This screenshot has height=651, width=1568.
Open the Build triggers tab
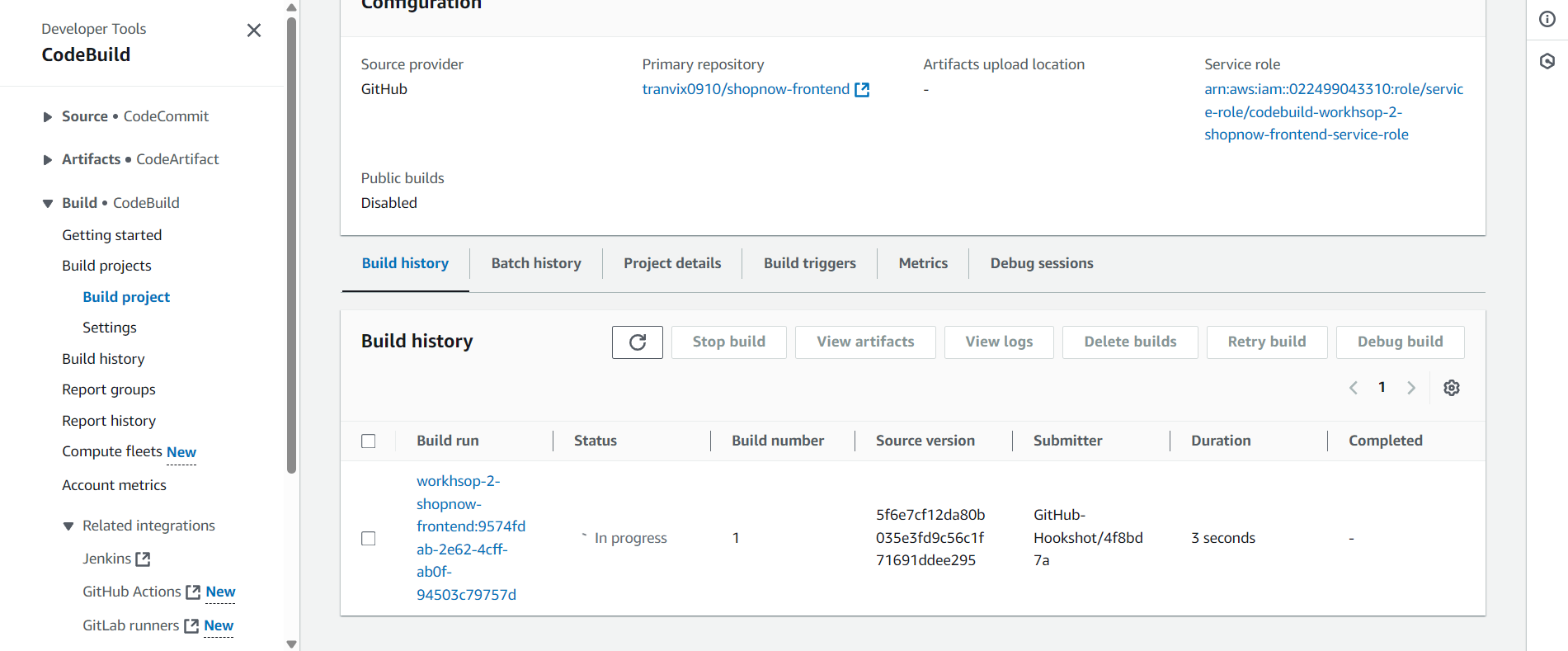810,263
